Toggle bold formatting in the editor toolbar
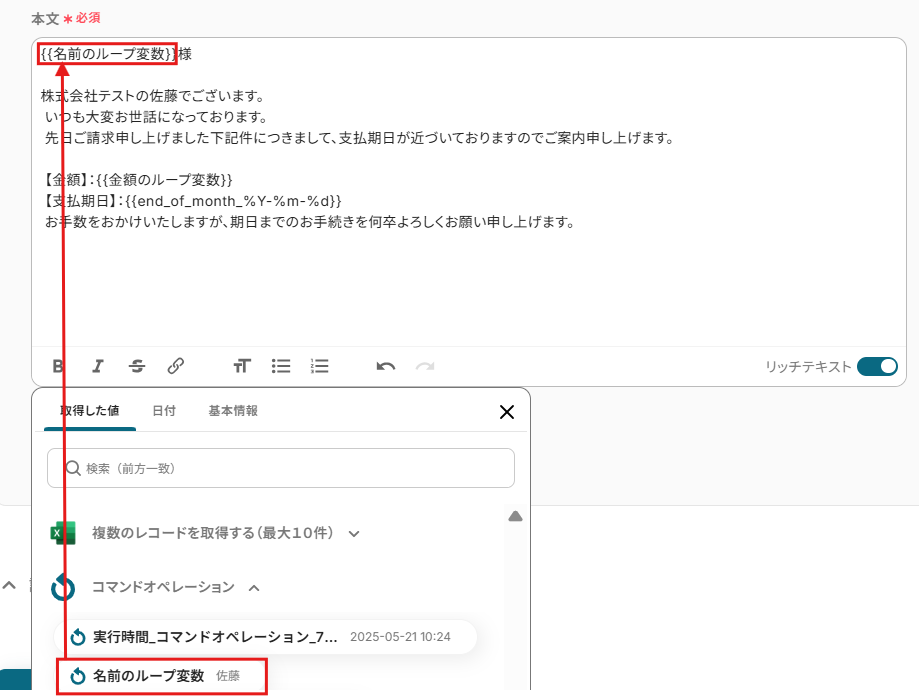Image resolution: width=919 pixels, height=696 pixels. tap(58, 366)
